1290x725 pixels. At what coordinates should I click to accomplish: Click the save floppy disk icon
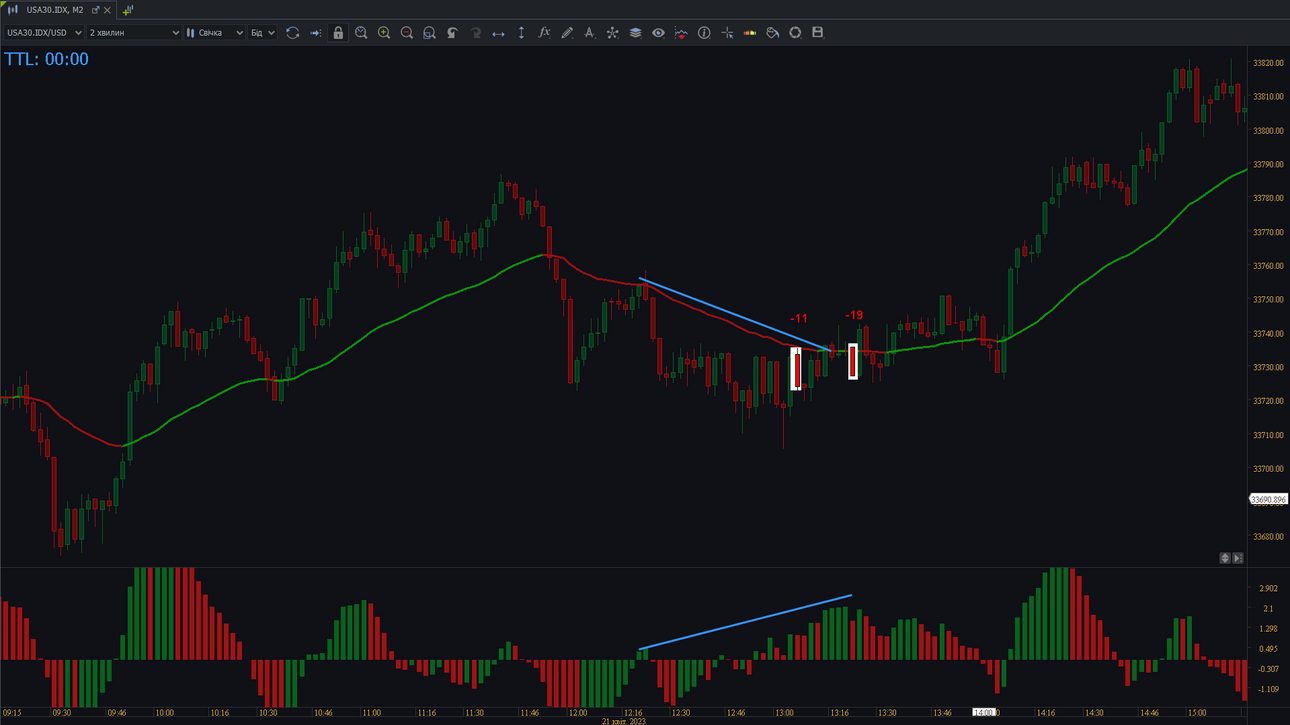tap(817, 33)
